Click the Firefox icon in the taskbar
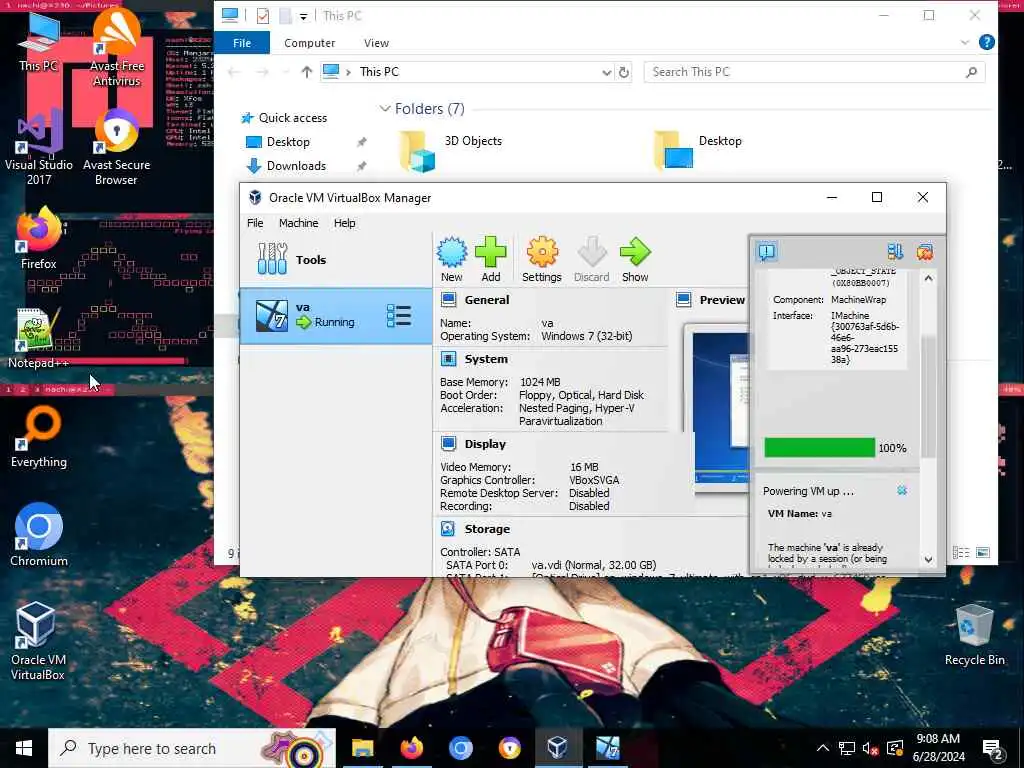 coord(411,748)
